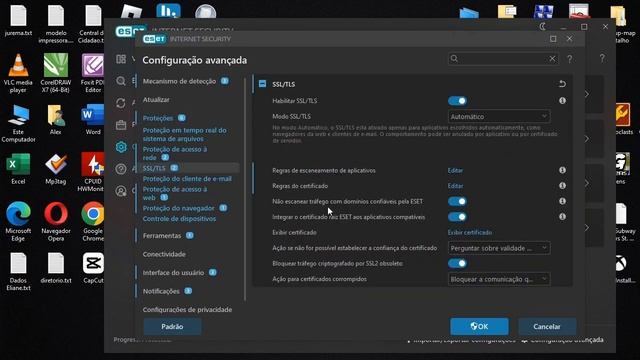640x360 pixels.
Task: Clear the advanced setup search field
Action: tap(552, 59)
